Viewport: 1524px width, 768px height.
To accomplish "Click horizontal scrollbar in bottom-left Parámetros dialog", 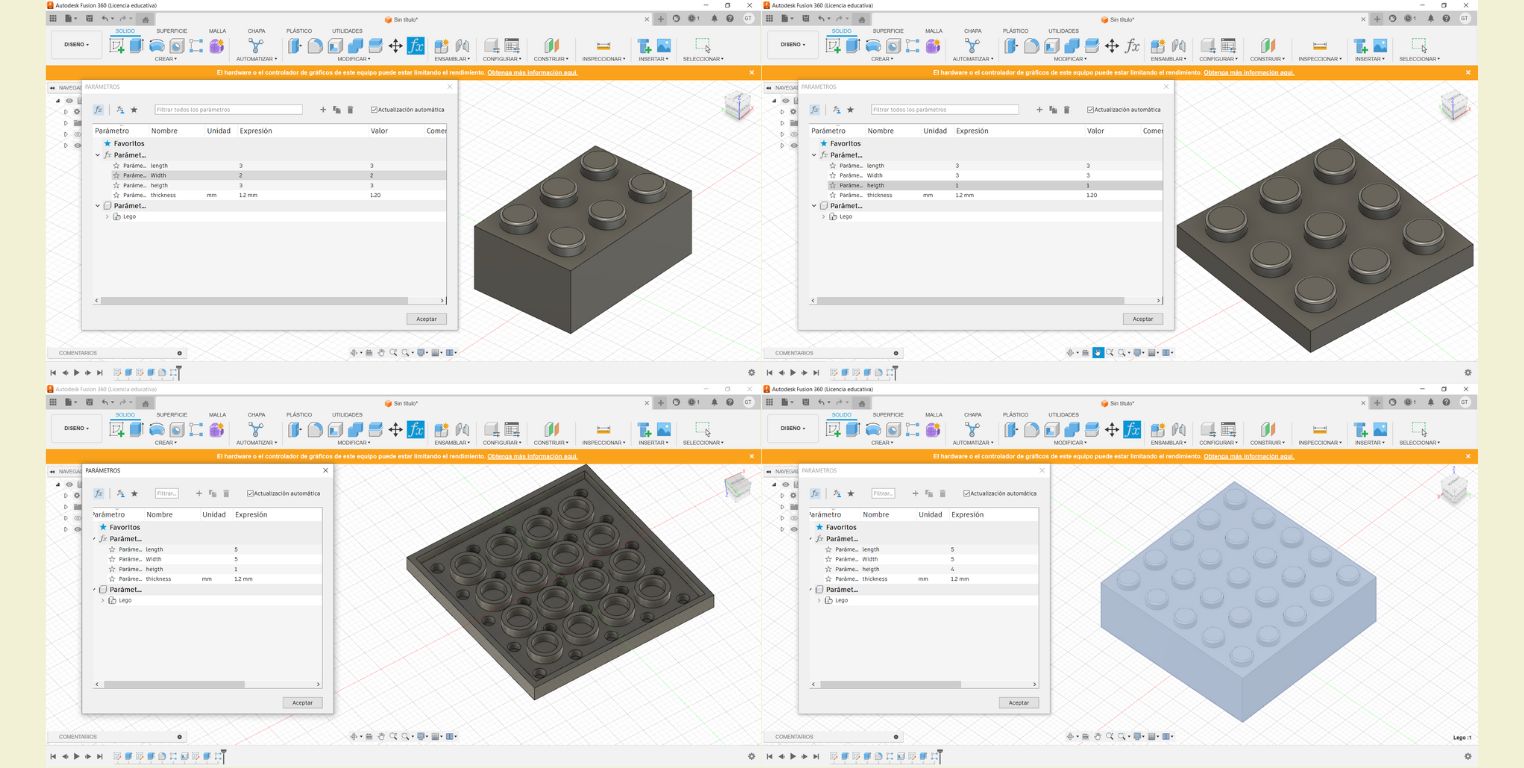I will (173, 684).
